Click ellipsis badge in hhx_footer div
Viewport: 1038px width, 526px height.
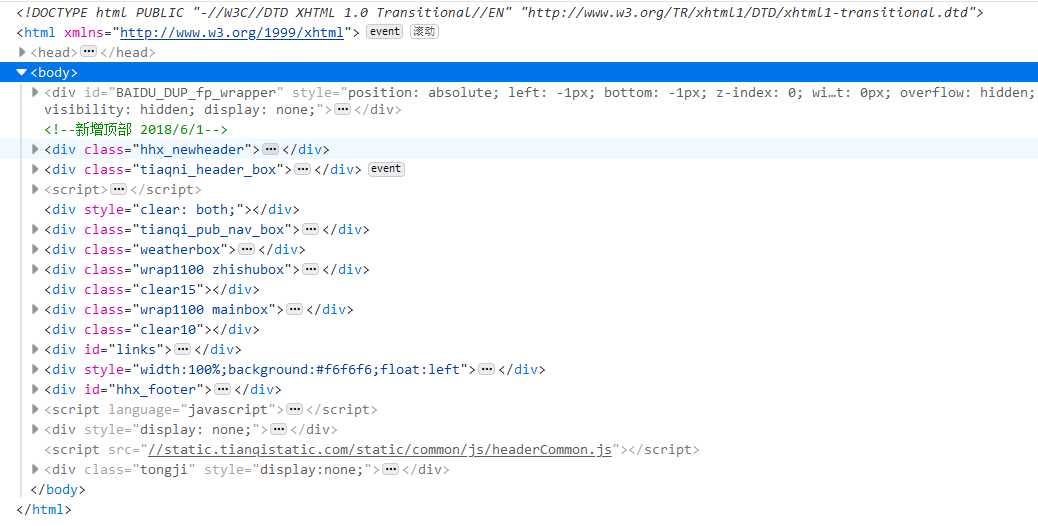point(222,389)
